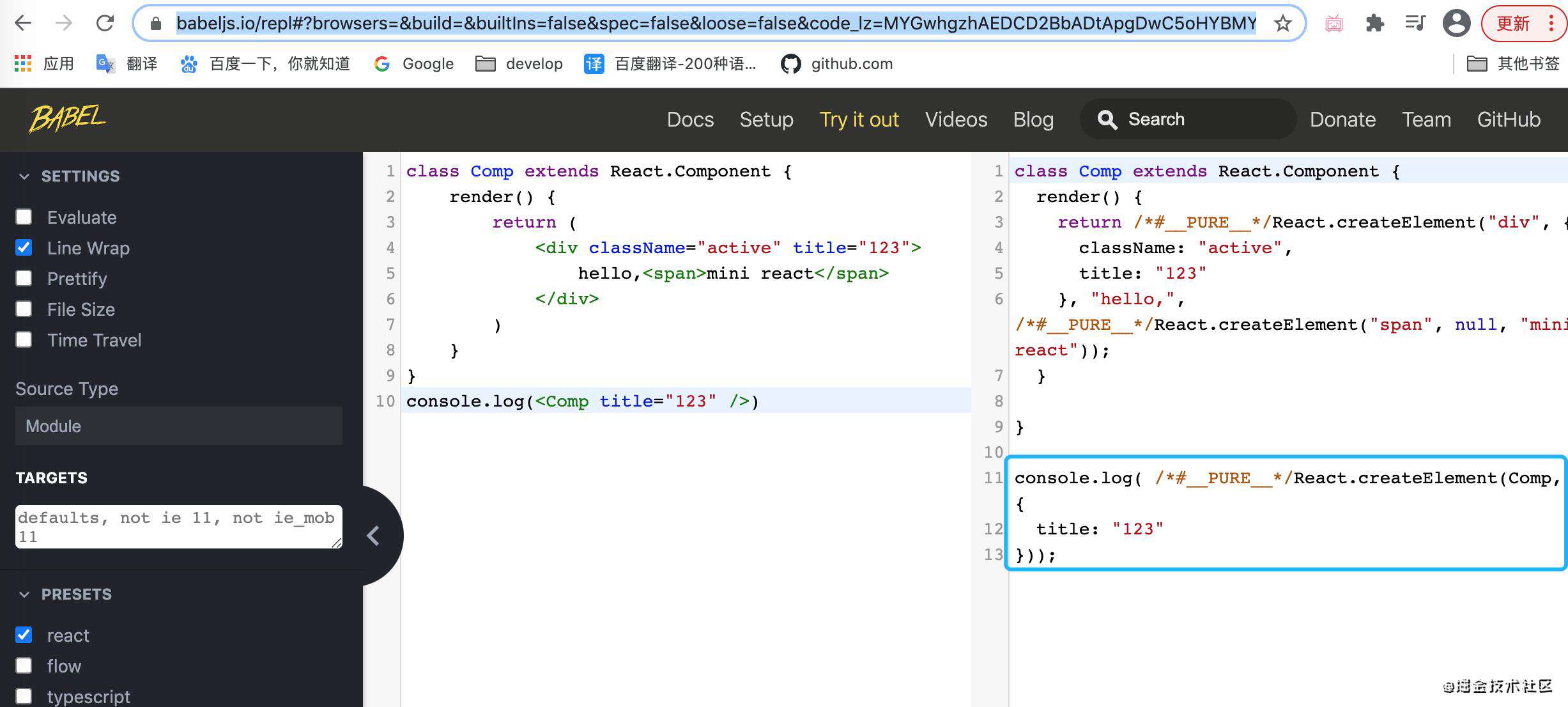Screen dimensions: 1568x707
Task: Click the search magnifier icon
Action: click(1107, 120)
